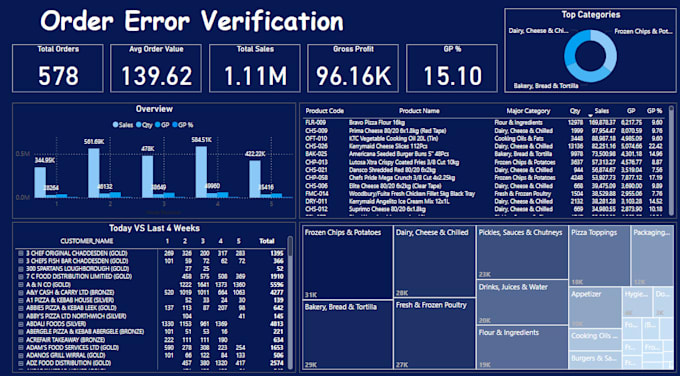The image size is (680, 376).
Task: Click the Sales legend marker in Overview
Action: pyautogui.click(x=115, y=125)
